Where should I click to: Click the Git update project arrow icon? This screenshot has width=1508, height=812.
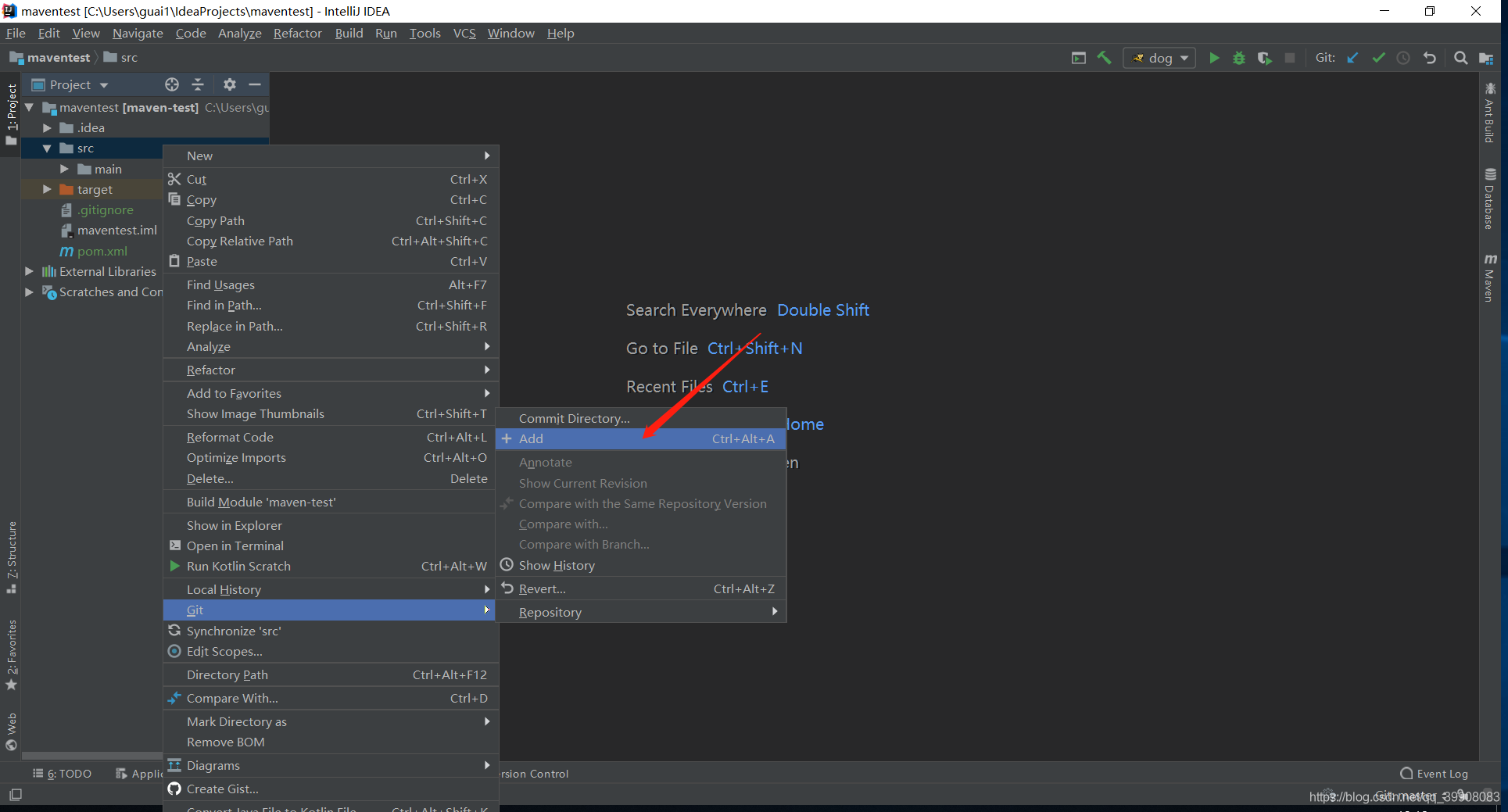[1352, 58]
